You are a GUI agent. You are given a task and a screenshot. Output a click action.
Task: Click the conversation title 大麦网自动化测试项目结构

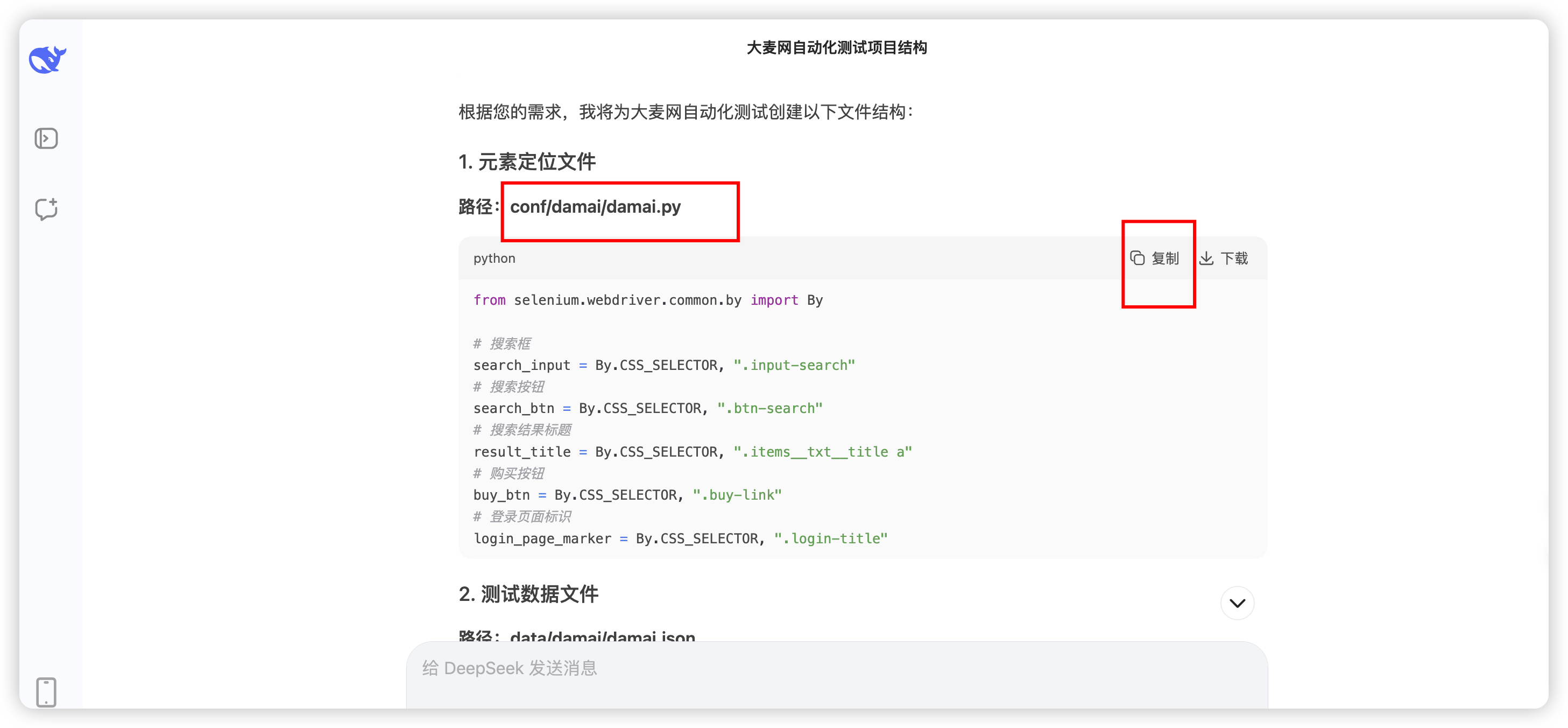tap(836, 47)
